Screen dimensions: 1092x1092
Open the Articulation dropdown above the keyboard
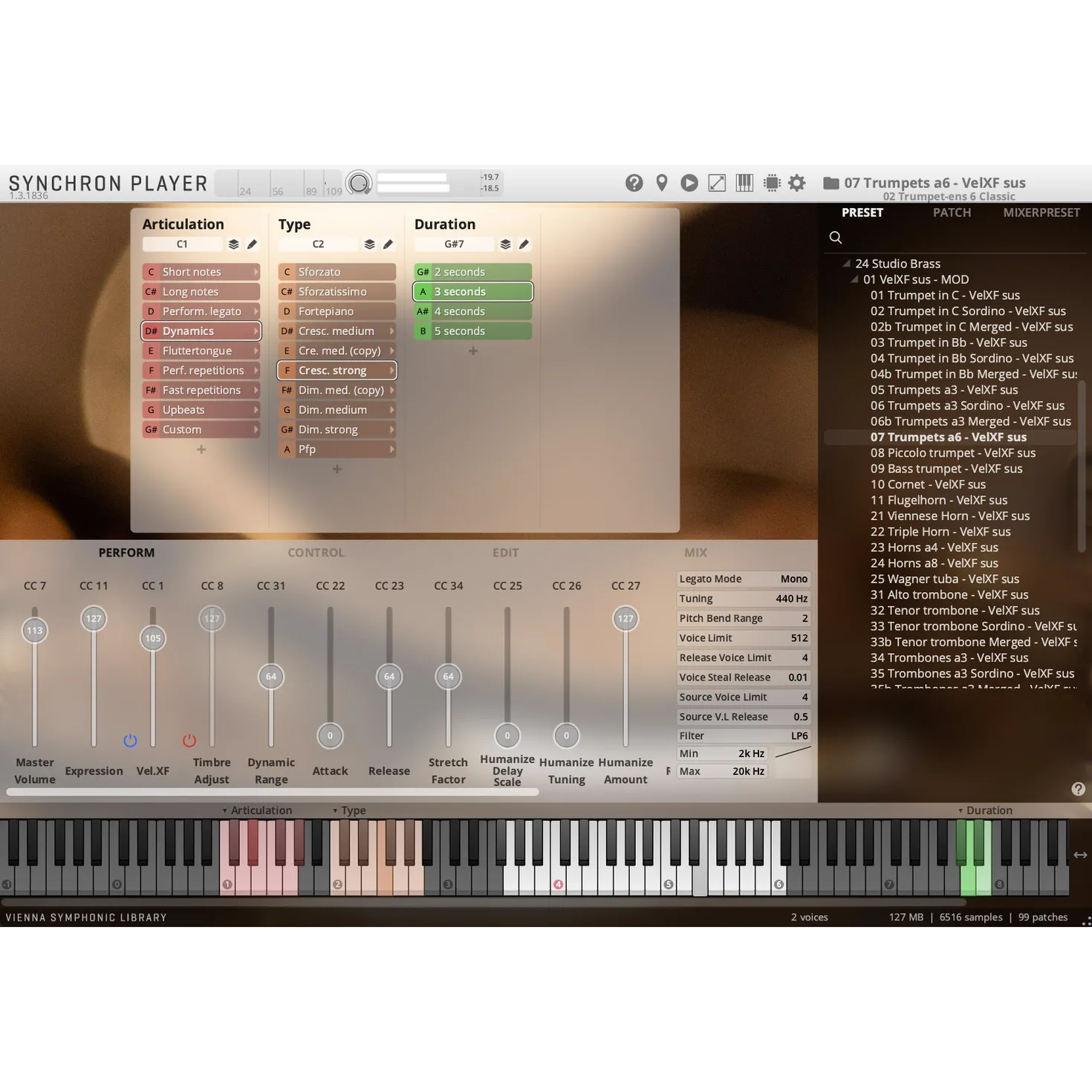tap(257, 810)
